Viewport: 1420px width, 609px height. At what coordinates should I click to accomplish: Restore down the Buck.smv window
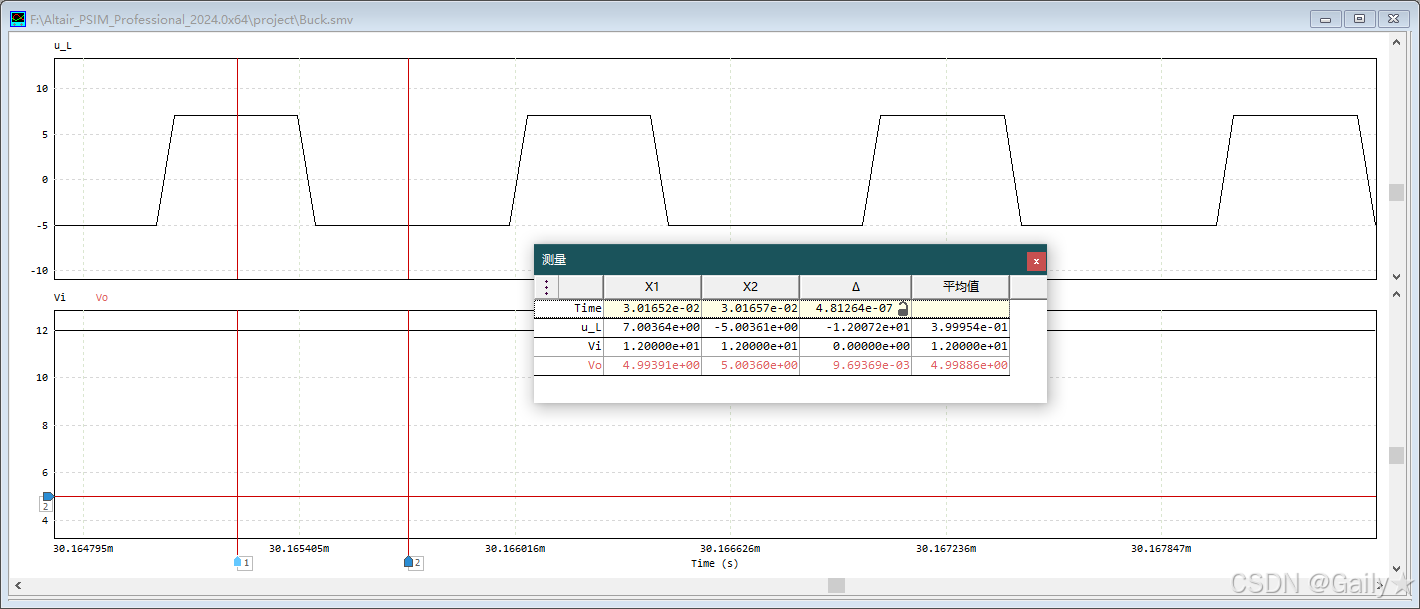[x=1360, y=18]
